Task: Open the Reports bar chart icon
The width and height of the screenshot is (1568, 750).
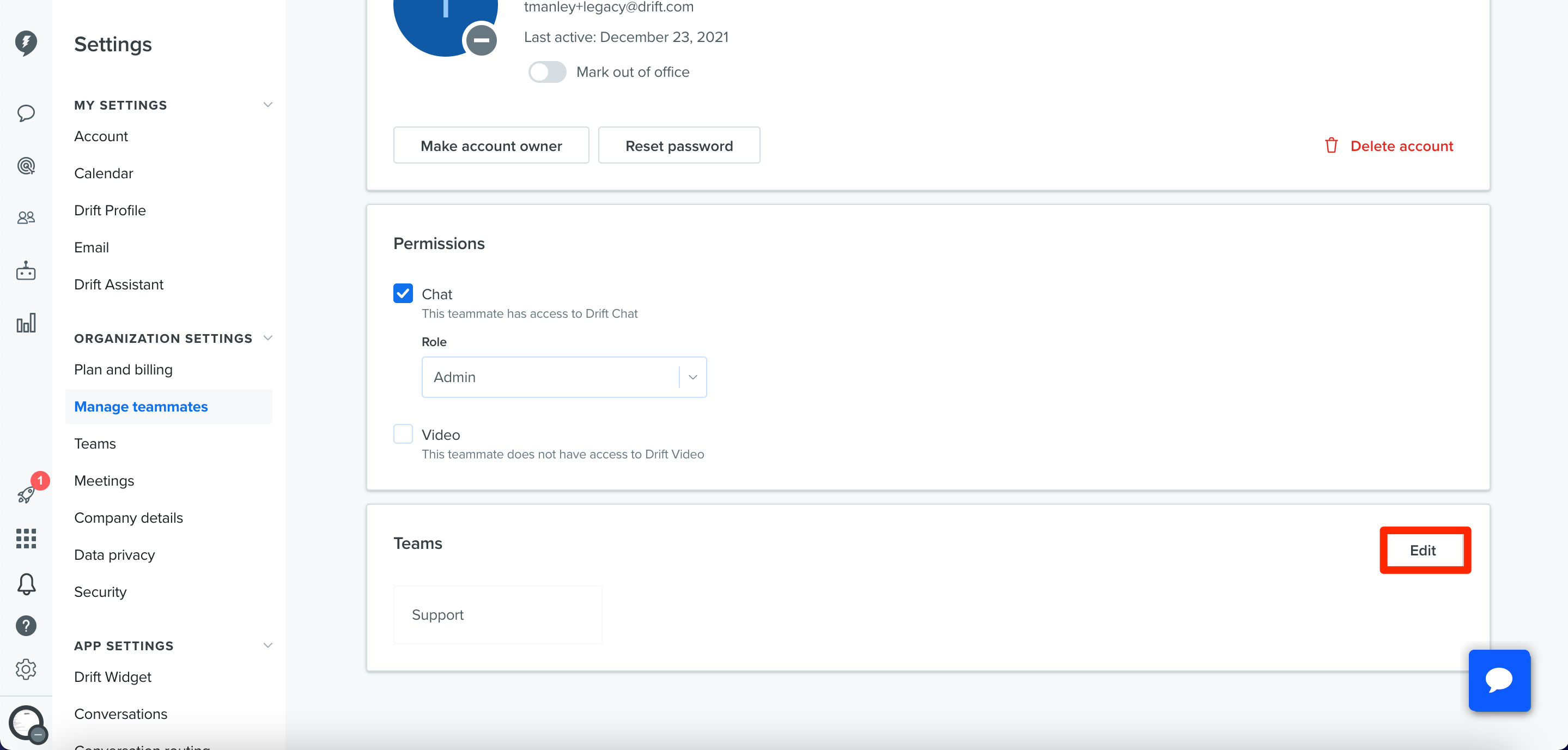Action: point(26,323)
